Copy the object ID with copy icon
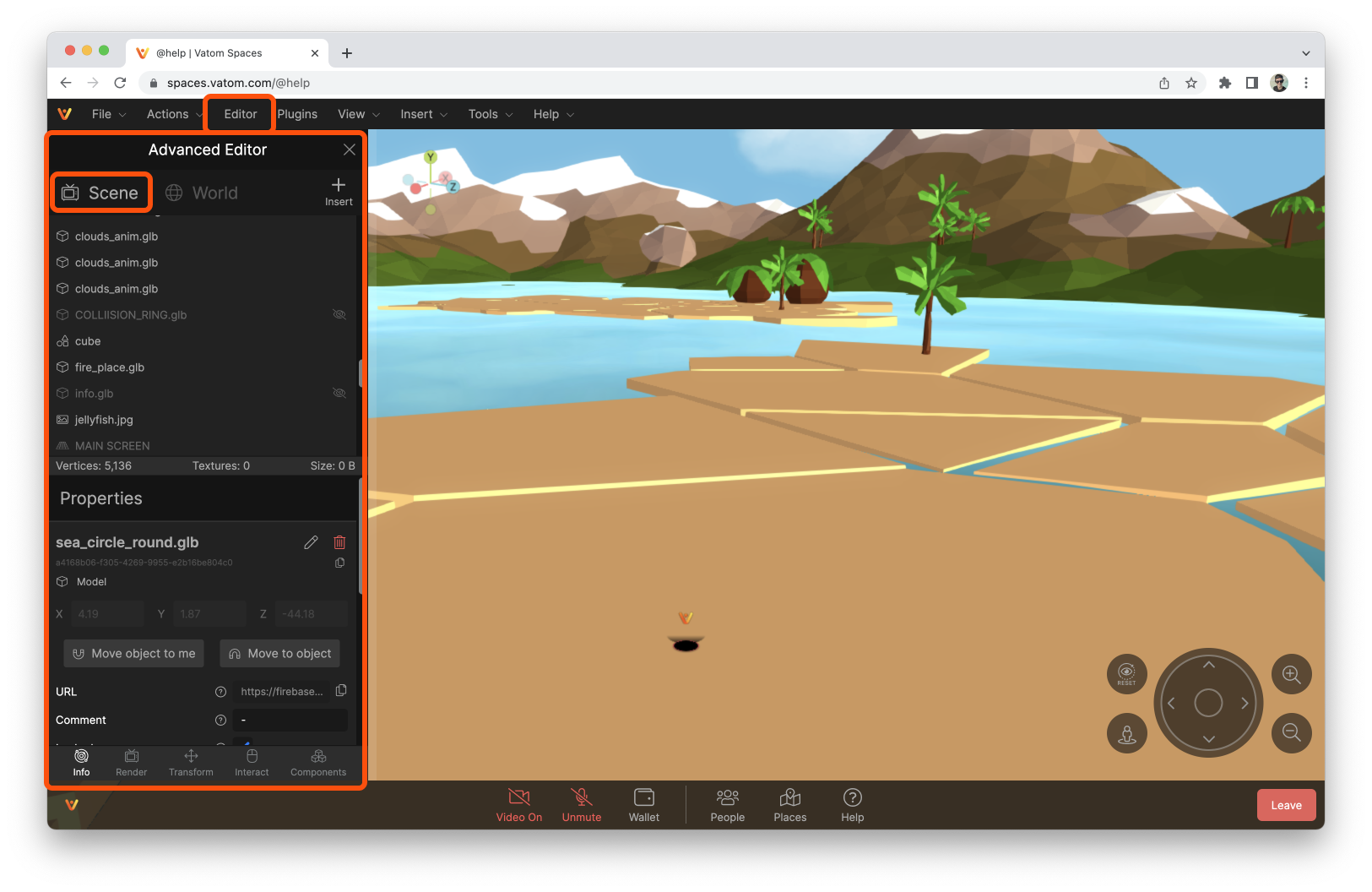Screen dimensions: 1372x892 [339, 563]
